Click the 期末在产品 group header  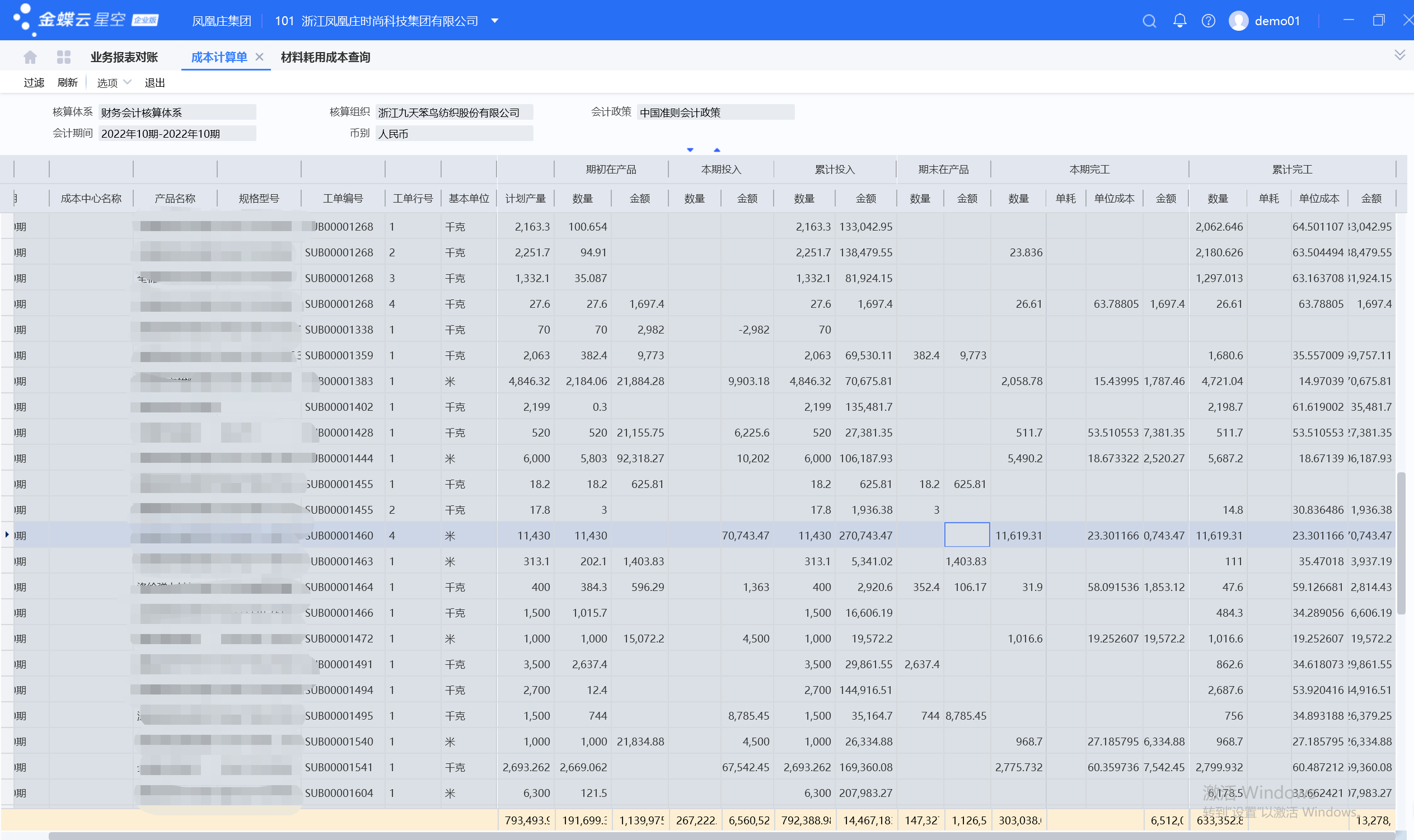(943, 169)
